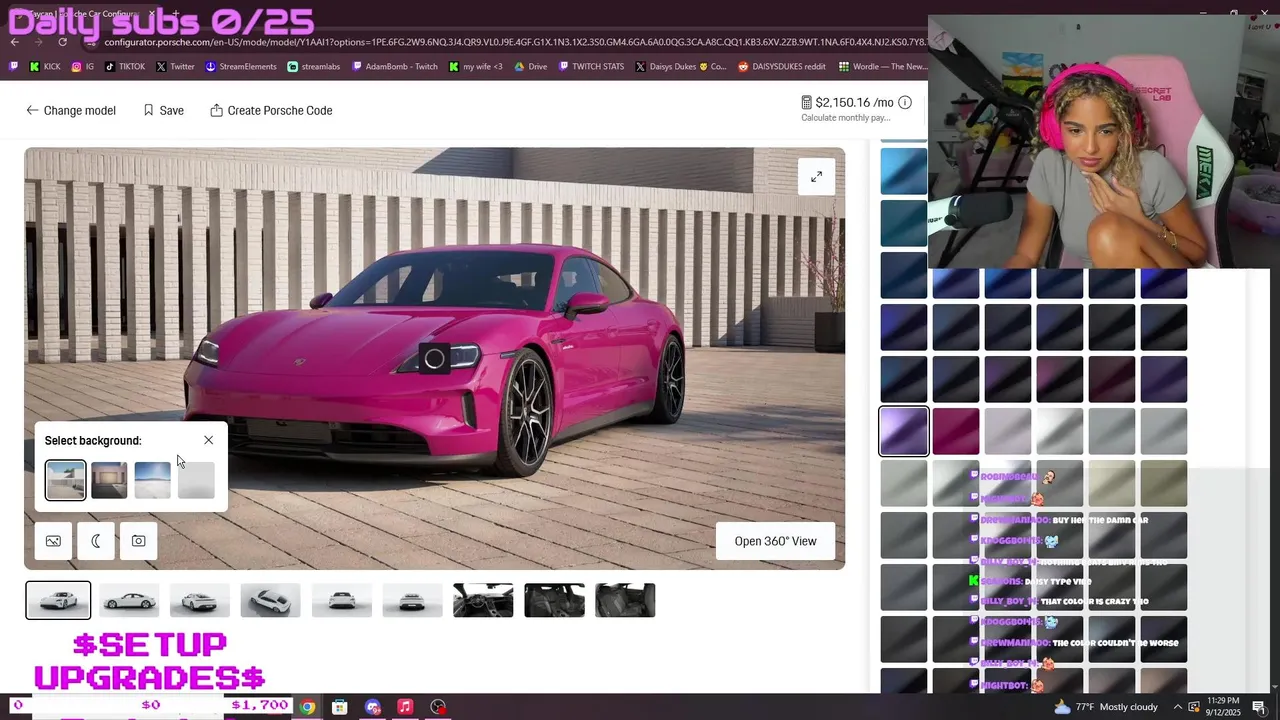Open the Twitter bookmark
Screen dimensions: 1280x720
(175, 67)
